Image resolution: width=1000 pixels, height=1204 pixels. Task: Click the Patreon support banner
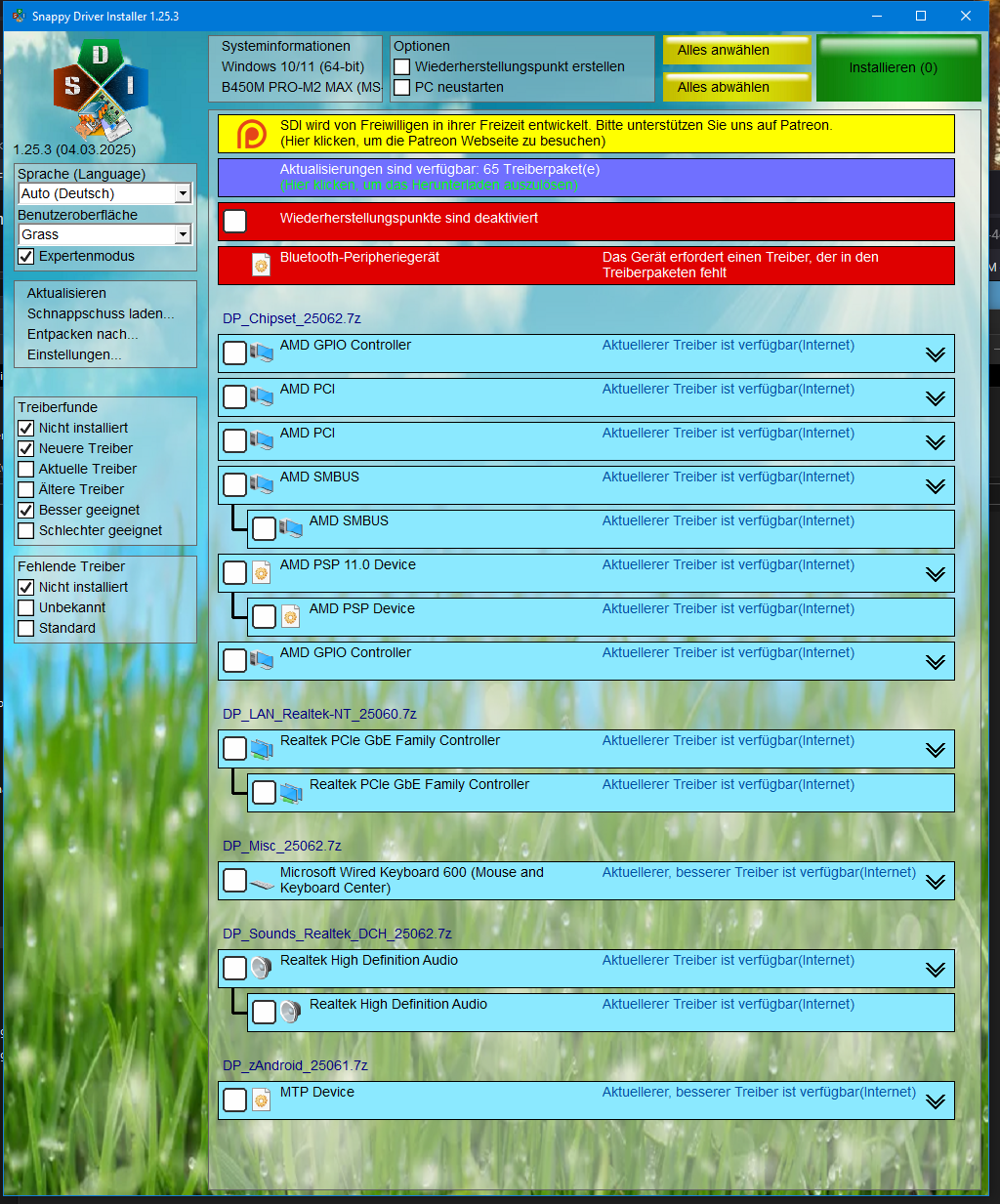coord(586,134)
